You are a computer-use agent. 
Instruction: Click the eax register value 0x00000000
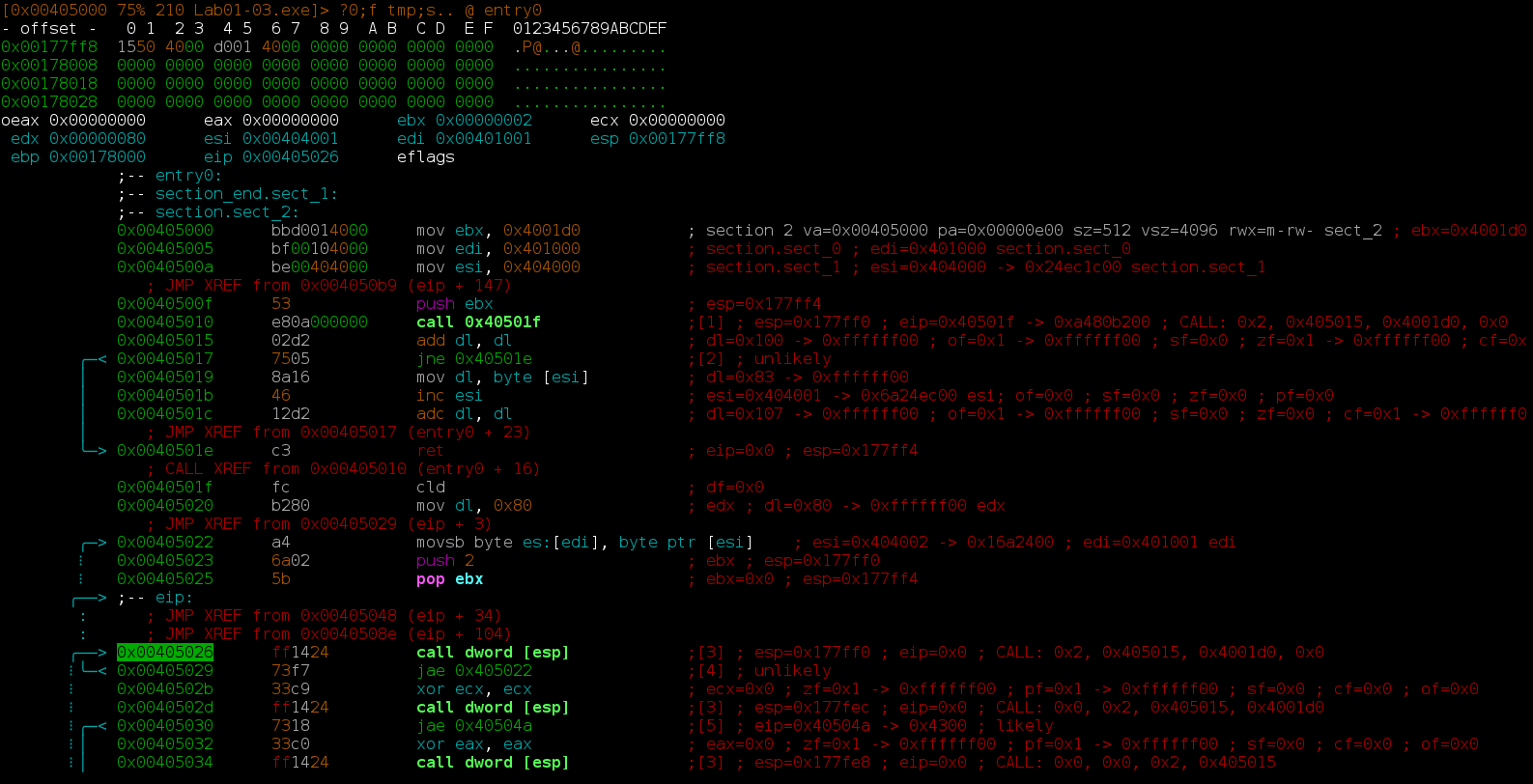click(x=291, y=120)
